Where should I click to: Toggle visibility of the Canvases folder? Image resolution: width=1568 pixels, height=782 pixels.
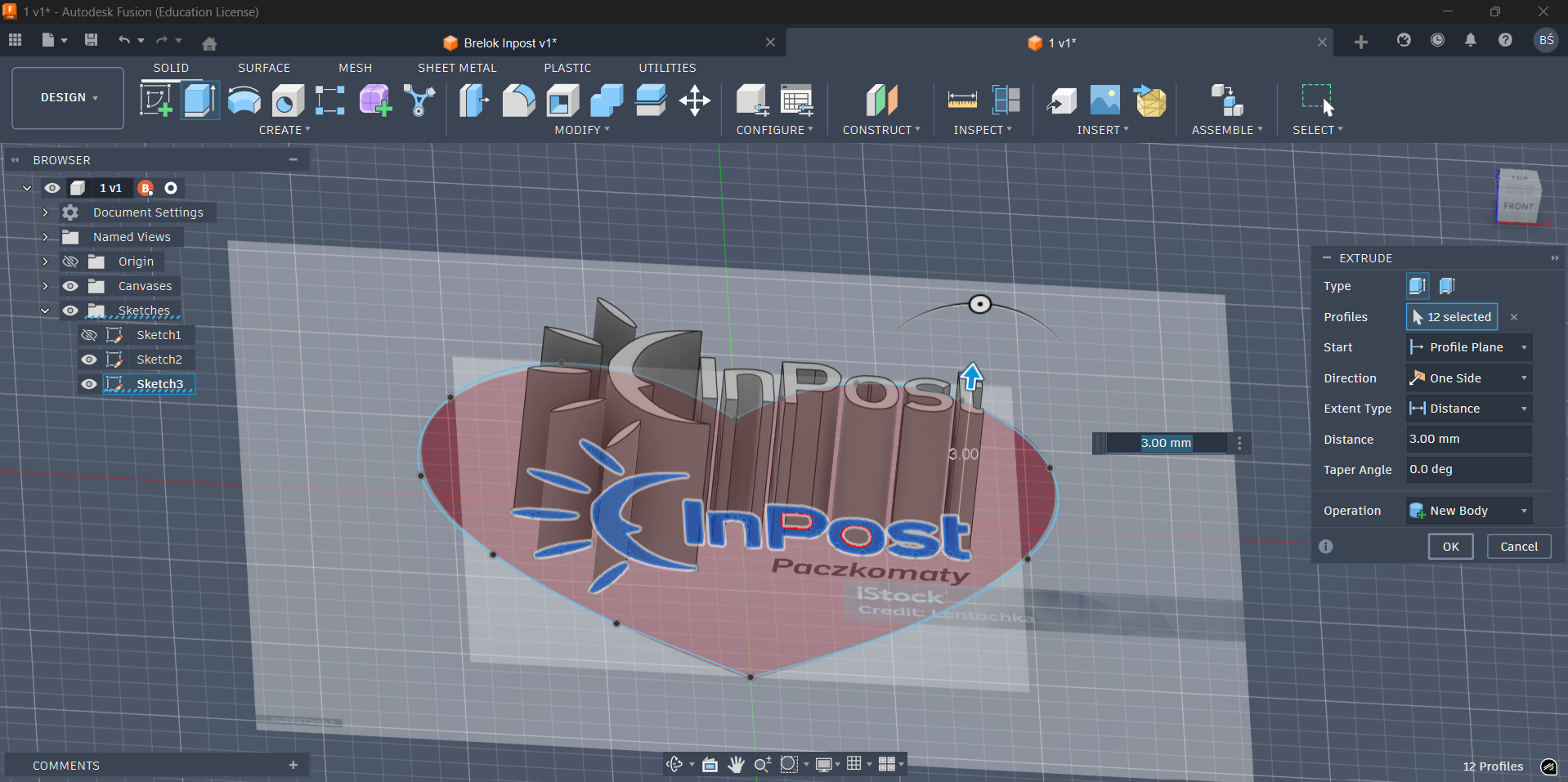(70, 286)
